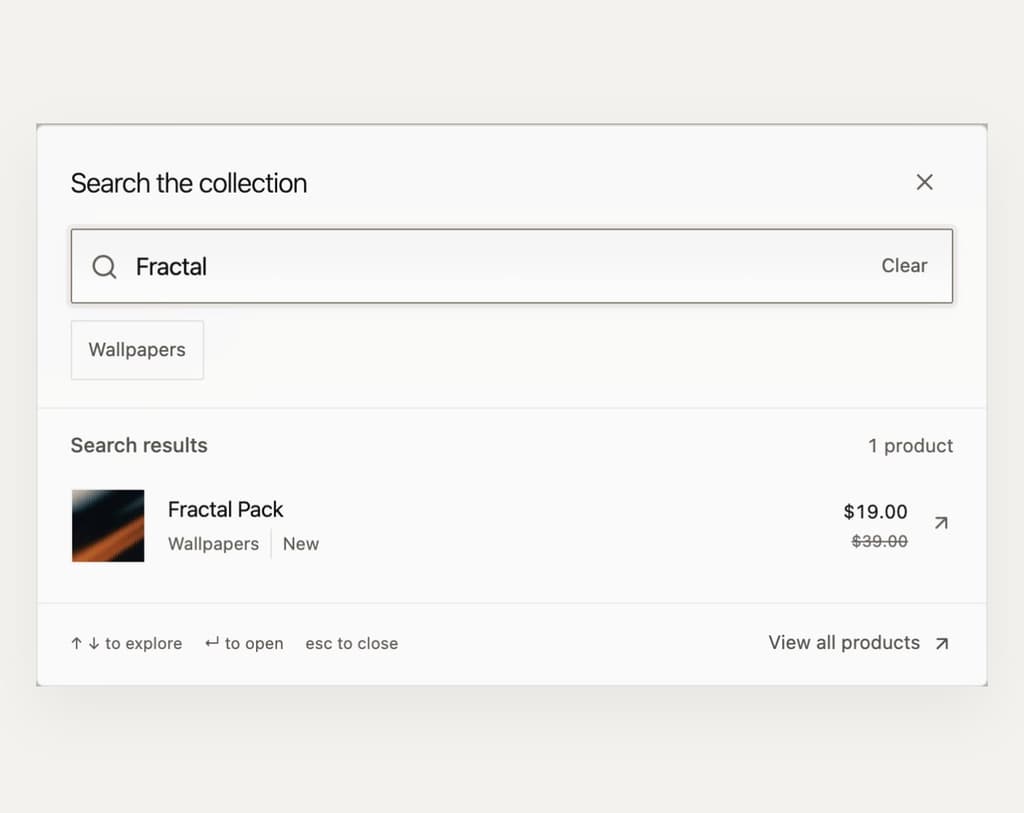Click the esc to close hint
This screenshot has width=1024, height=813.
pyautogui.click(x=351, y=644)
